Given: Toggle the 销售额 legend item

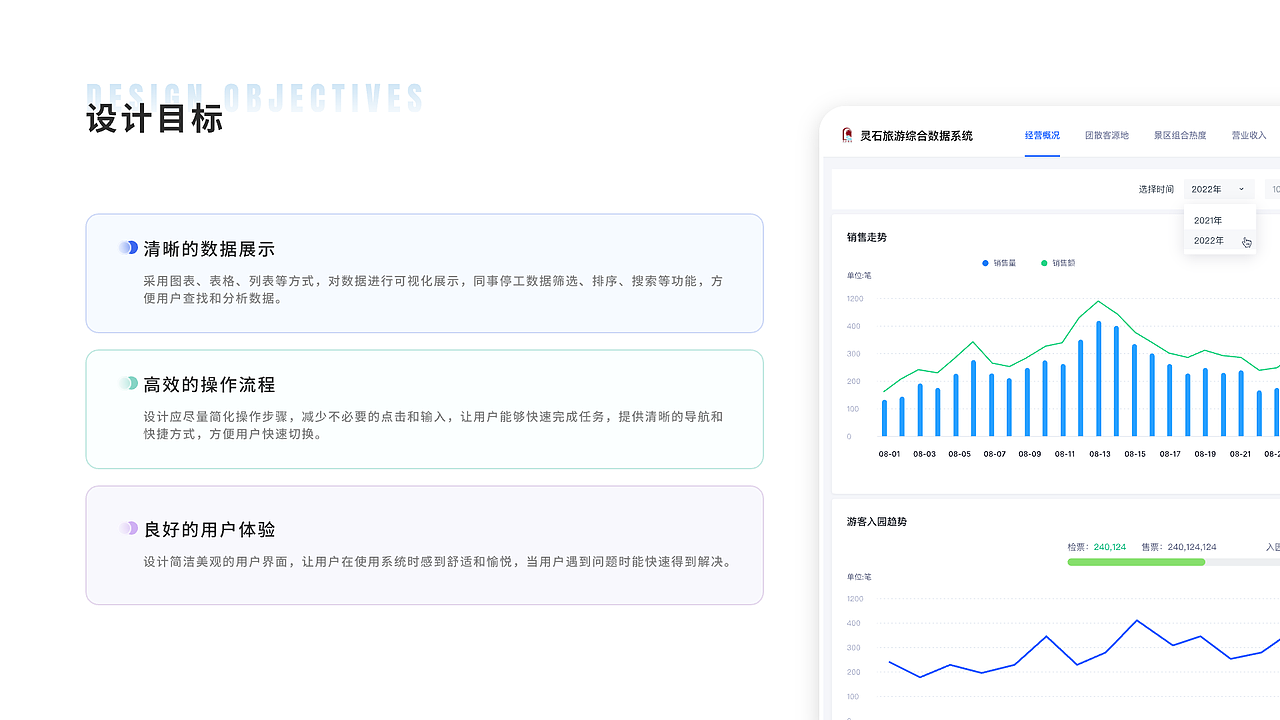Looking at the screenshot, I should pos(1058,263).
